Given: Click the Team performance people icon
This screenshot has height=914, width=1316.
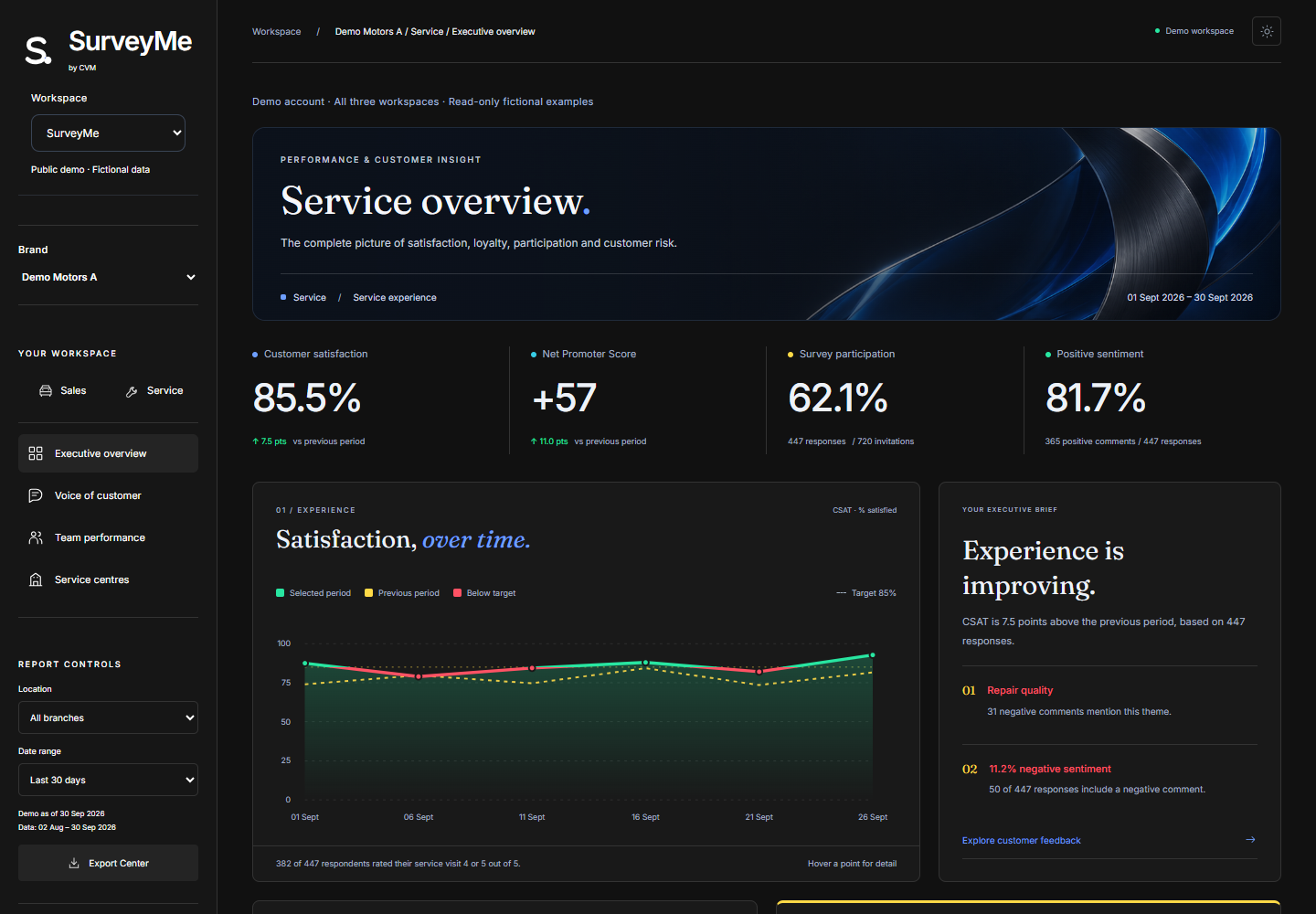Looking at the screenshot, I should point(36,537).
